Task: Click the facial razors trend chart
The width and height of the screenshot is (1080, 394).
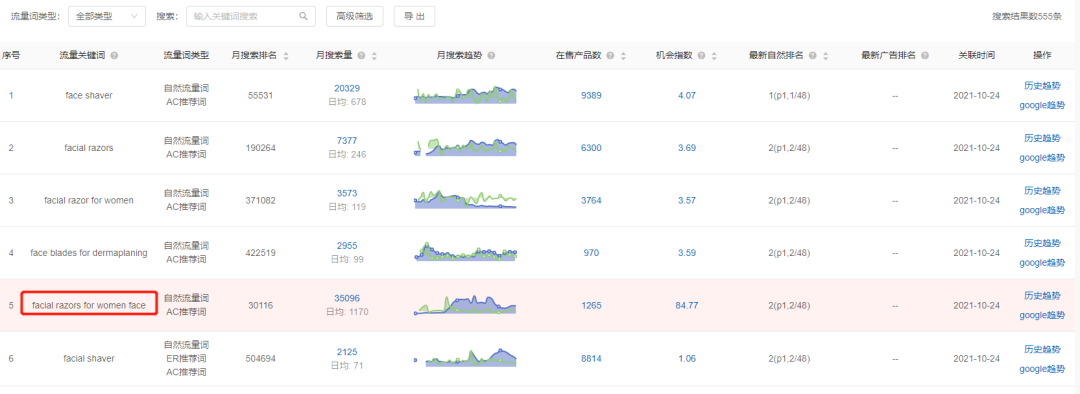Action: (x=465, y=147)
